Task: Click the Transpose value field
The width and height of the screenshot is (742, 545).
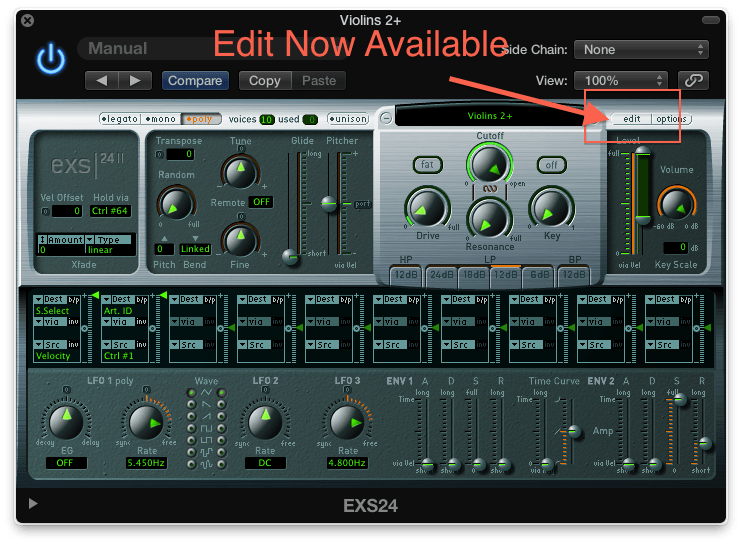Action: pyautogui.click(x=180, y=154)
